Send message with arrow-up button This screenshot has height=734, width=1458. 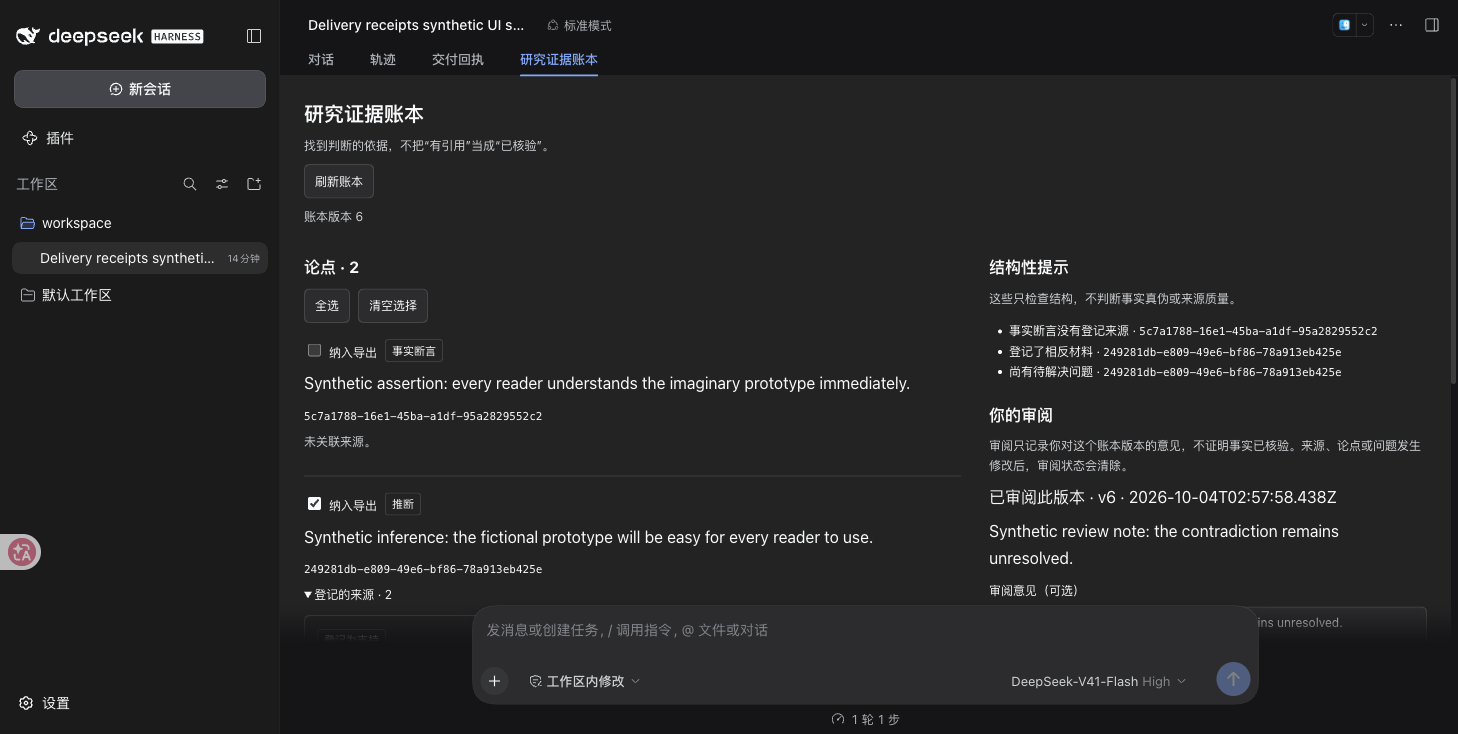(1233, 679)
